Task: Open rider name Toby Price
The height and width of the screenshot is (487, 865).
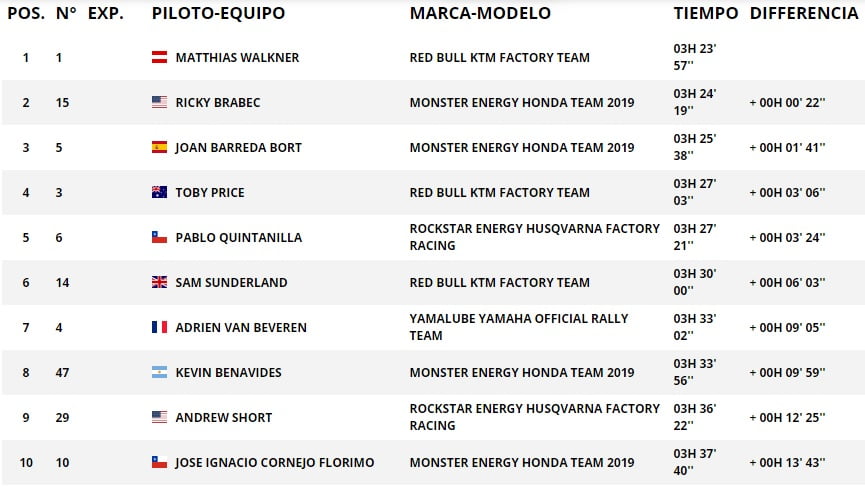Action: [210, 192]
